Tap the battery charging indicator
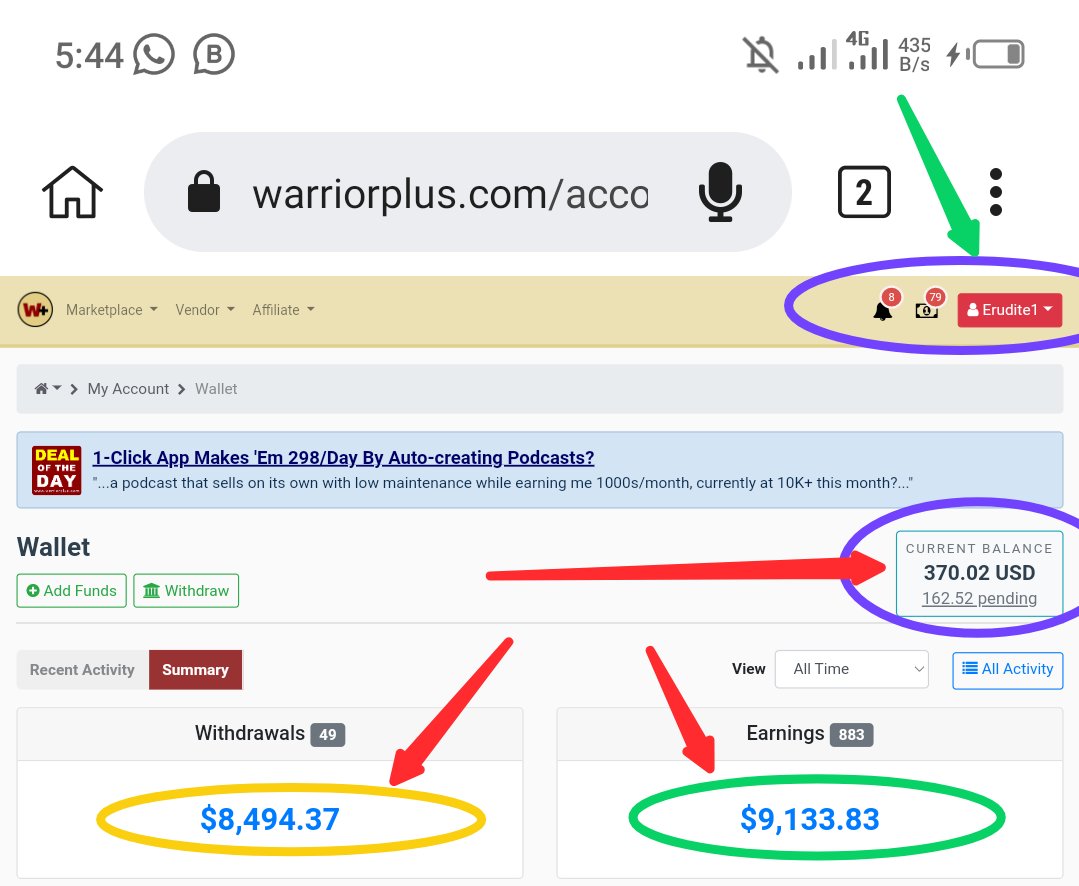This screenshot has width=1079, height=886. [x=985, y=54]
